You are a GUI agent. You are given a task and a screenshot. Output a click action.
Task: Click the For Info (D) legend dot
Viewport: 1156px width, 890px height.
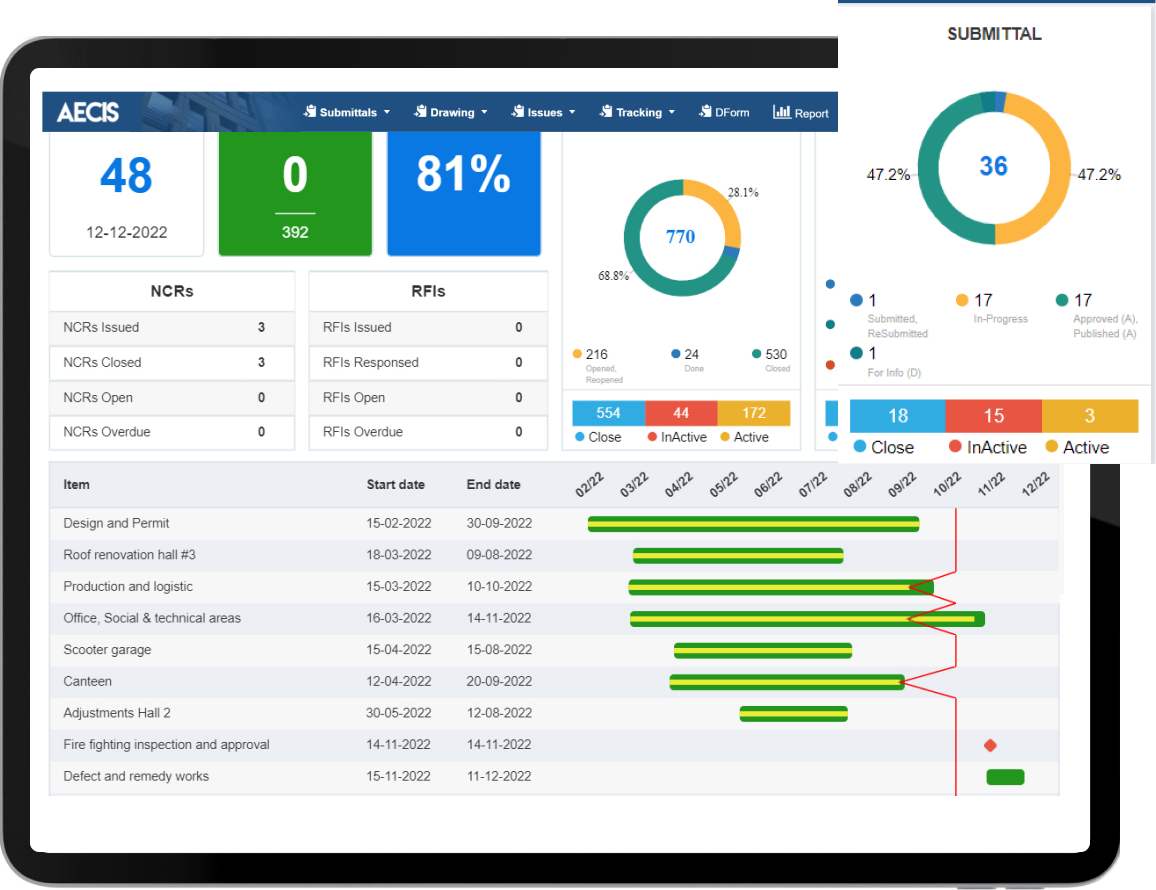click(856, 353)
